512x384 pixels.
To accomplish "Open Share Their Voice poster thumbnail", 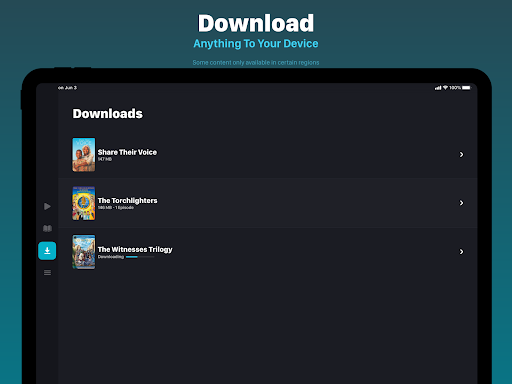I will pyautogui.click(x=84, y=155).
